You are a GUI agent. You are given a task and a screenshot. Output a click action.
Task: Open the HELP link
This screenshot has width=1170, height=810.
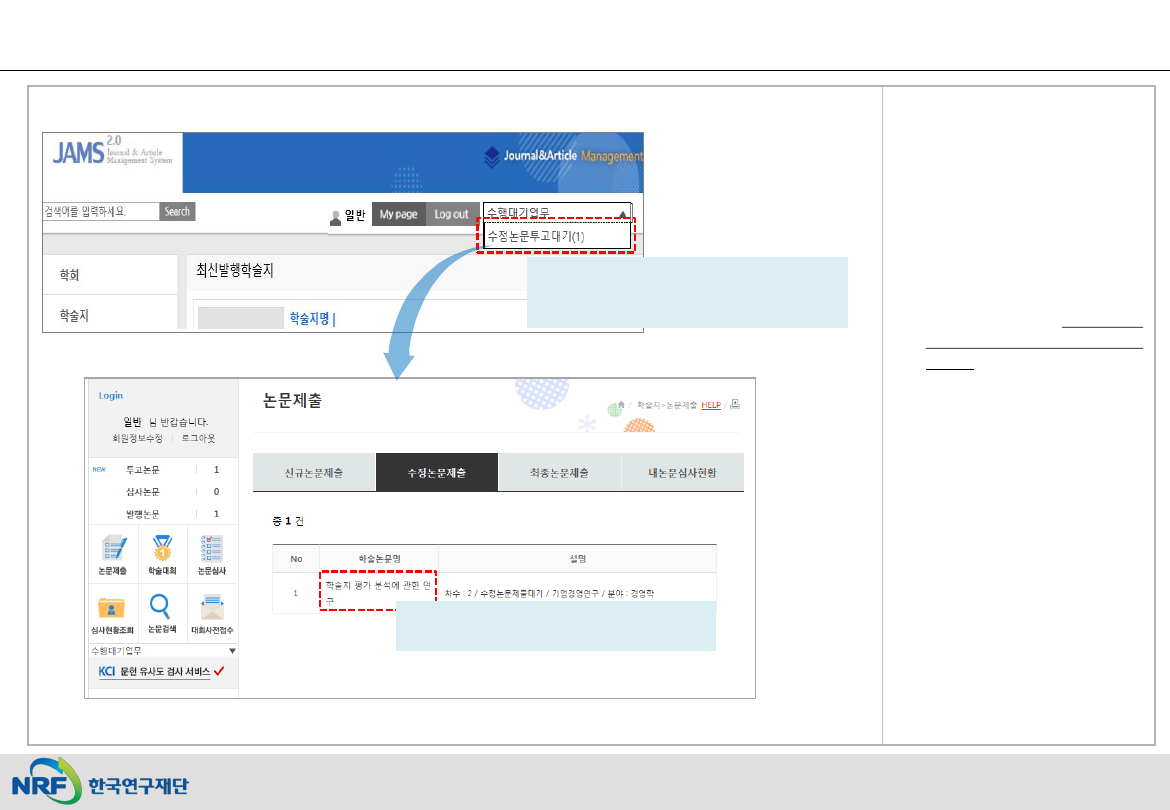pos(710,405)
